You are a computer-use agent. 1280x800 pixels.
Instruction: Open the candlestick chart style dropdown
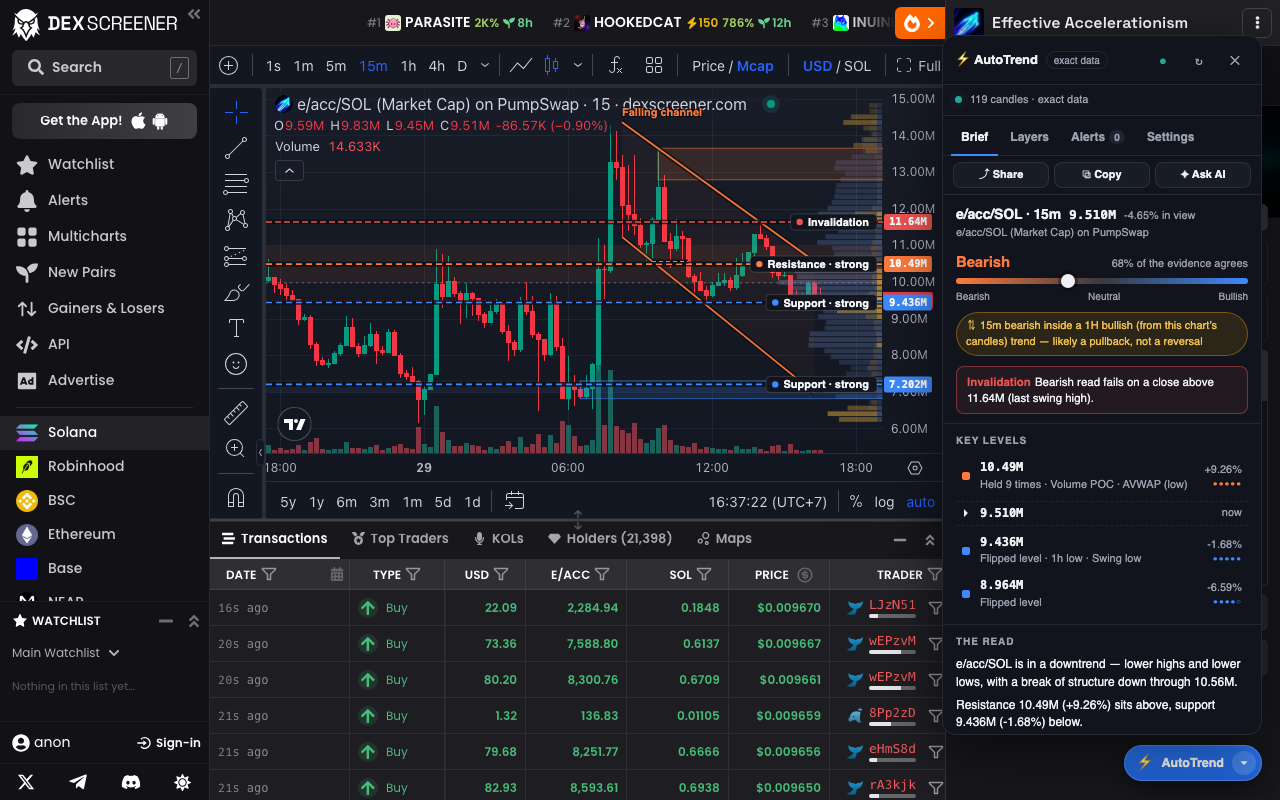(578, 66)
